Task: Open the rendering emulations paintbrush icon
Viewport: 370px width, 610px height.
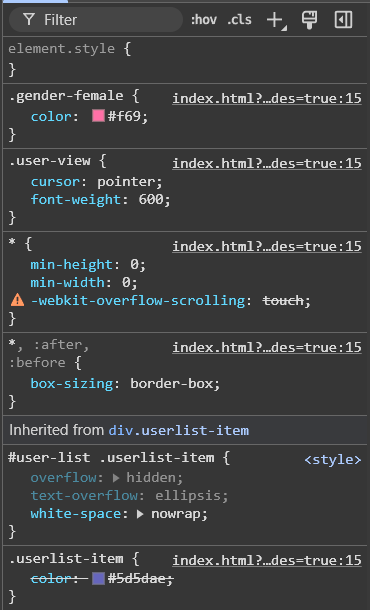Action: click(309, 20)
